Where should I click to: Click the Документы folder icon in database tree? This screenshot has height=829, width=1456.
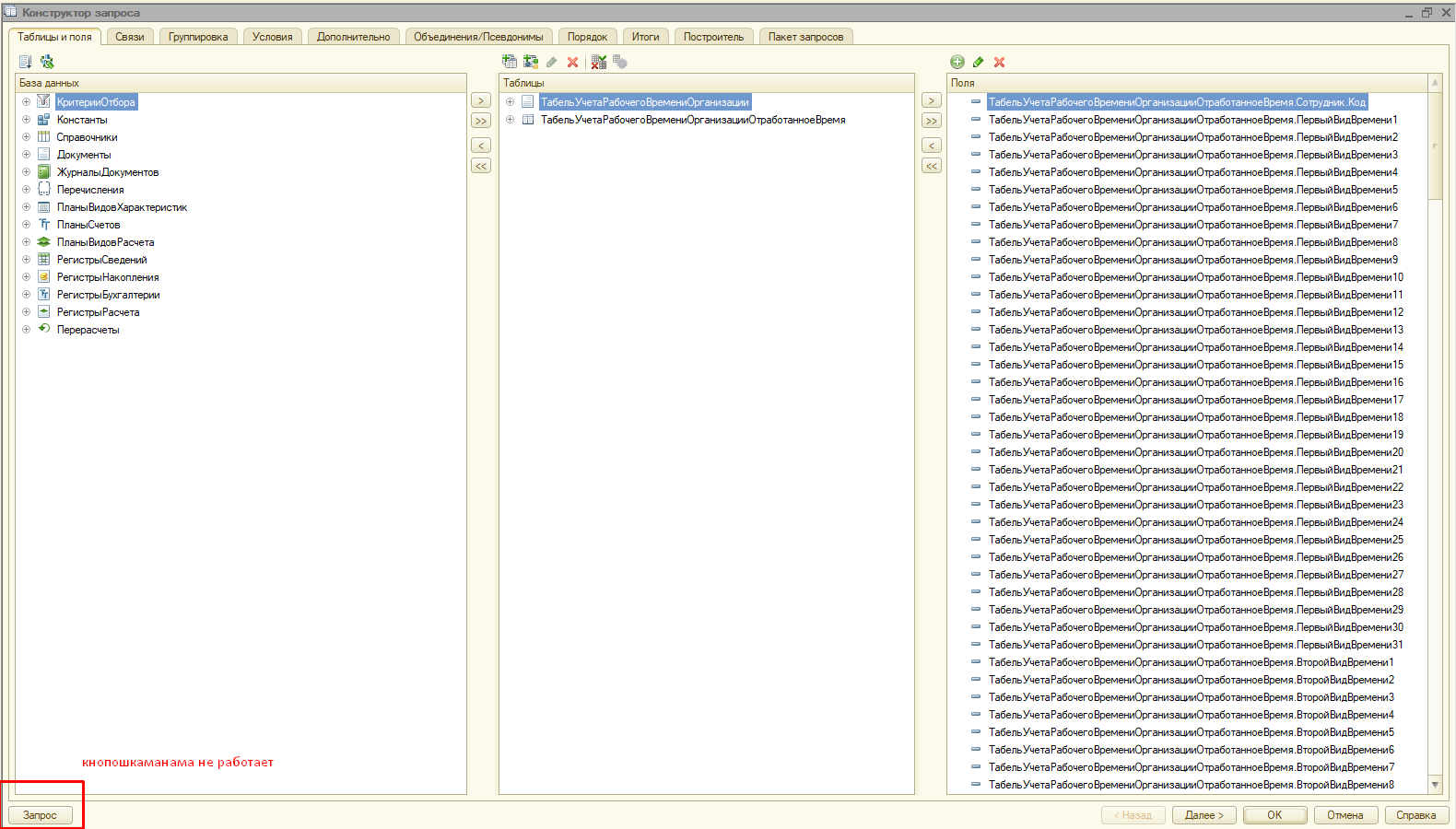pos(43,155)
